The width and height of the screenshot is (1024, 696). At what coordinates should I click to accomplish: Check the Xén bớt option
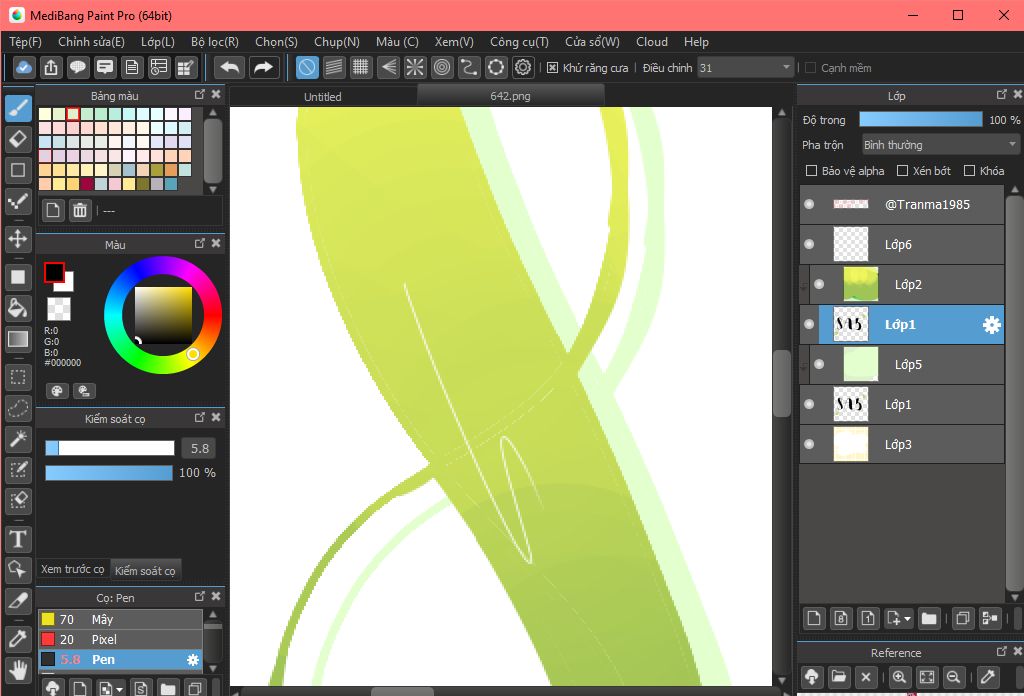[x=903, y=171]
